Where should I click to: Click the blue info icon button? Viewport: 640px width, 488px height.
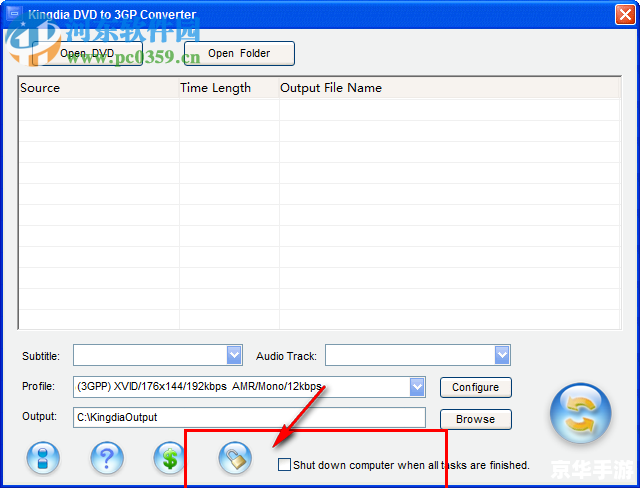[x=43, y=458]
